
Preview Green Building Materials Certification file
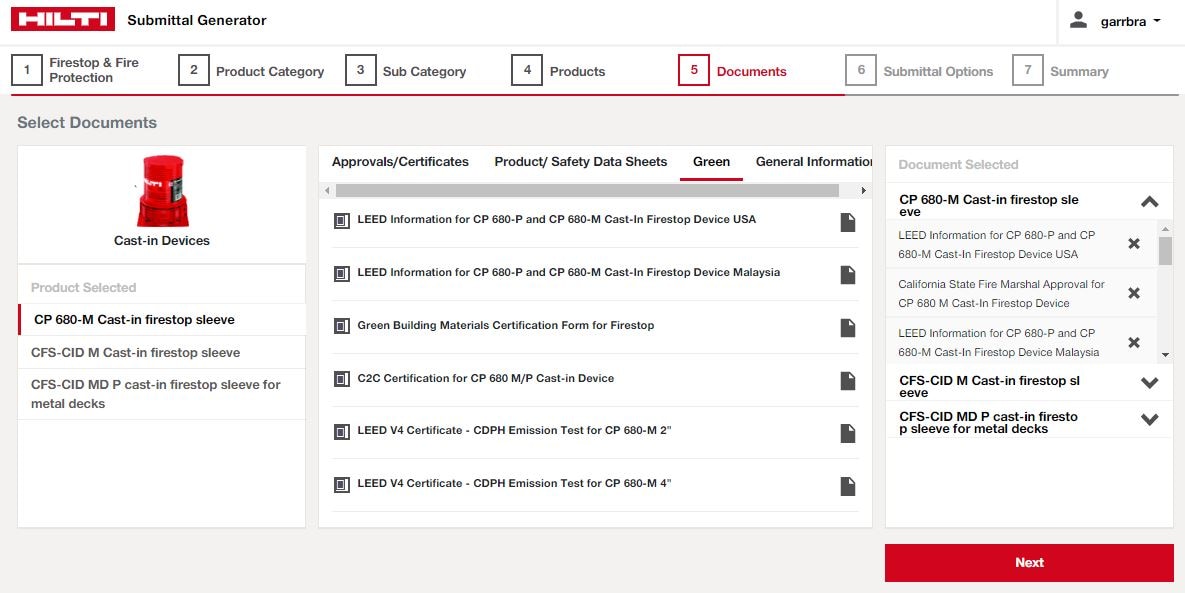coord(848,328)
